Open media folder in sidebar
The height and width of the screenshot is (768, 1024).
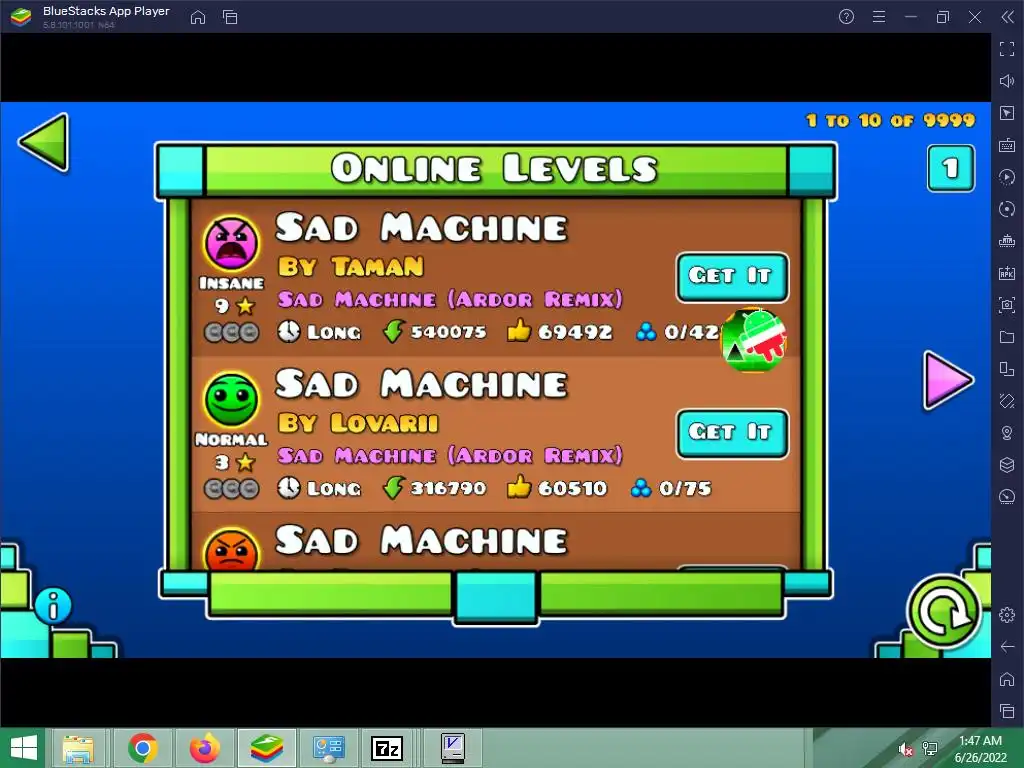(1007, 337)
